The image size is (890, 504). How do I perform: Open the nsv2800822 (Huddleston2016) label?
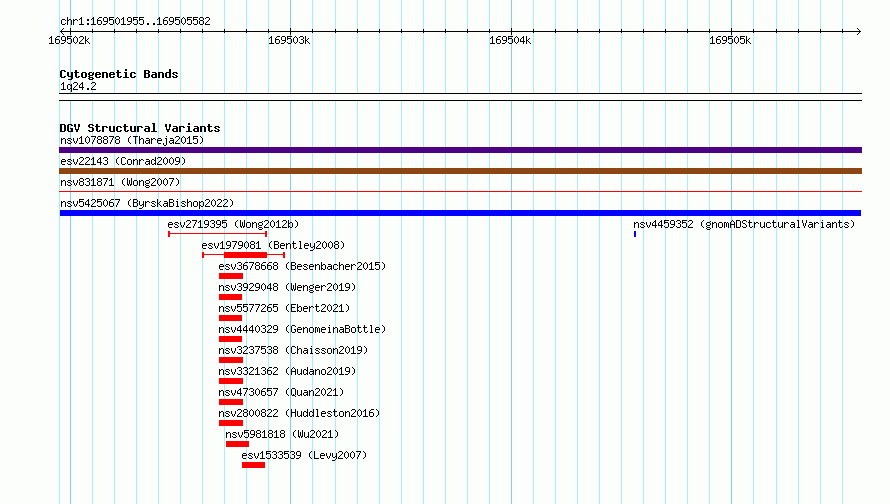coord(299,413)
